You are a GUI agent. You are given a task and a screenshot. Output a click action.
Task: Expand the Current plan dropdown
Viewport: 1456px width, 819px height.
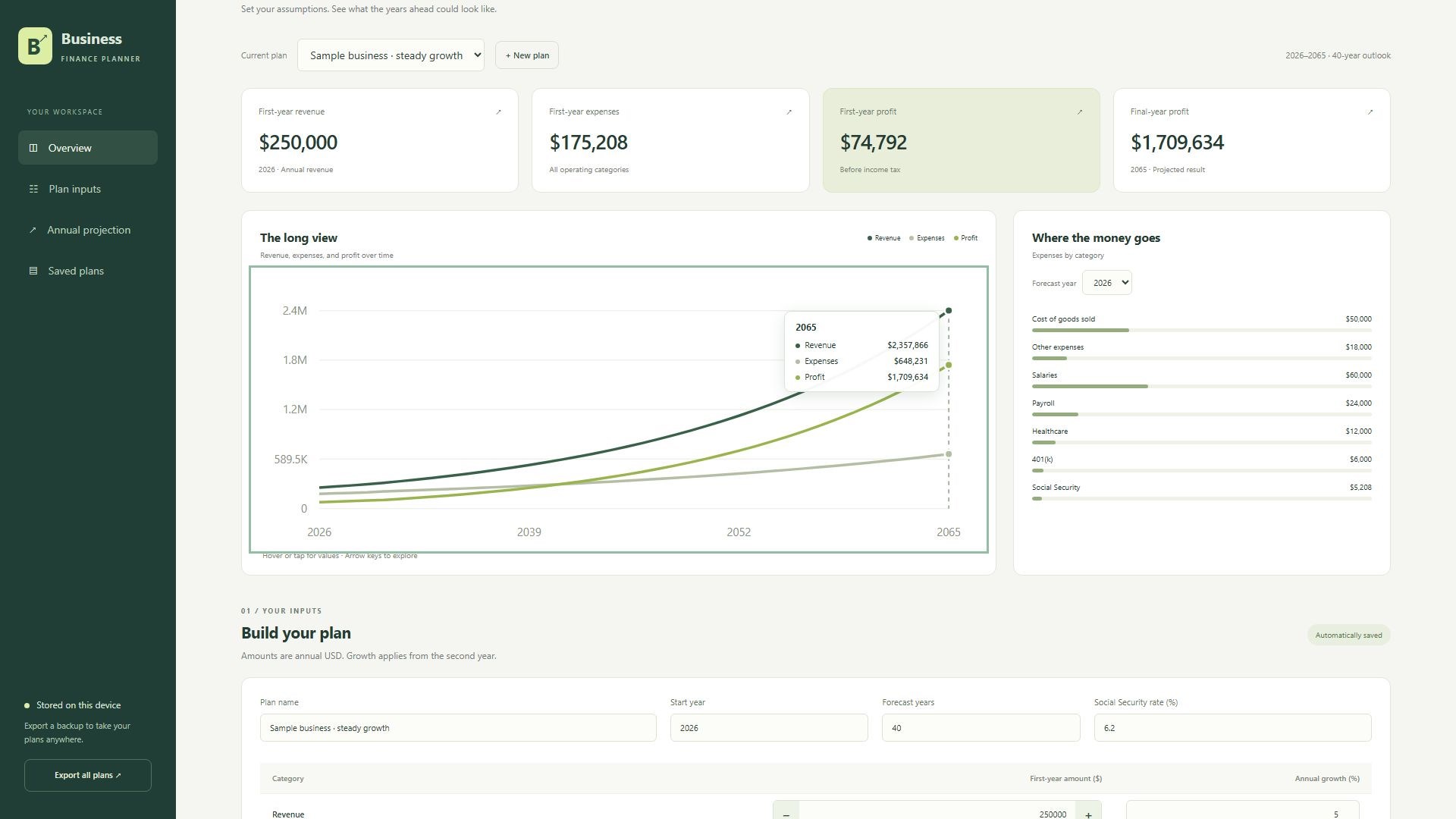tap(391, 55)
